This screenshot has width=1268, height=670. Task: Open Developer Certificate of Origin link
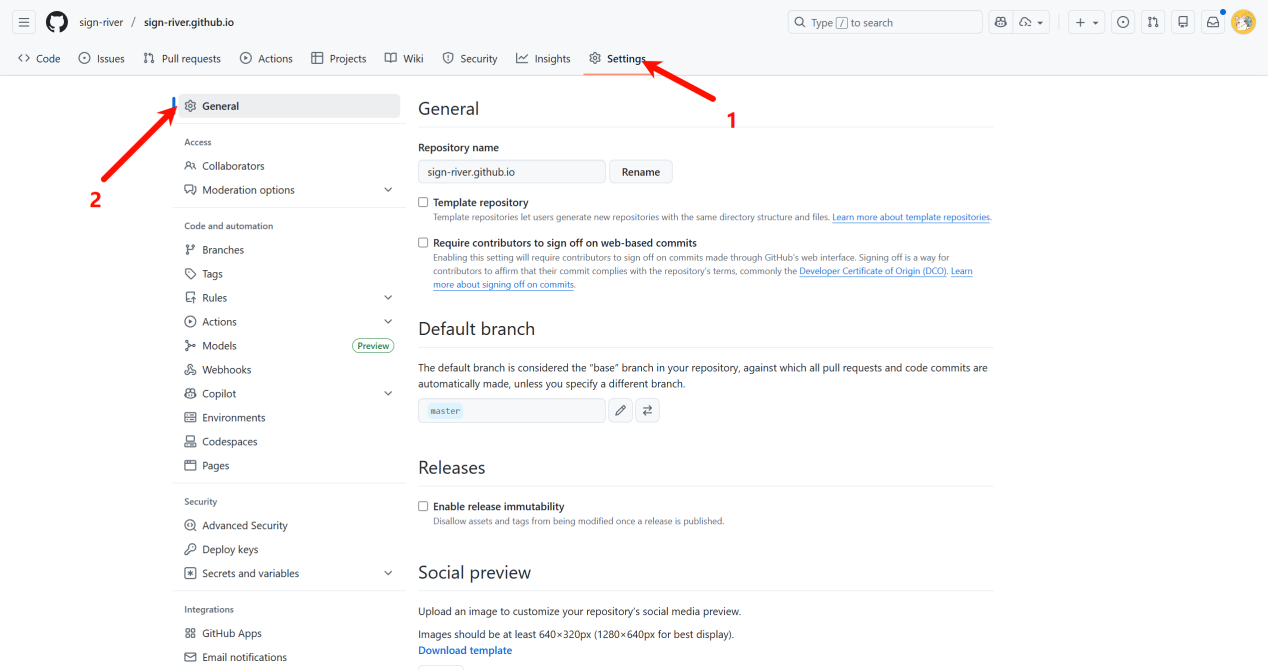[872, 271]
